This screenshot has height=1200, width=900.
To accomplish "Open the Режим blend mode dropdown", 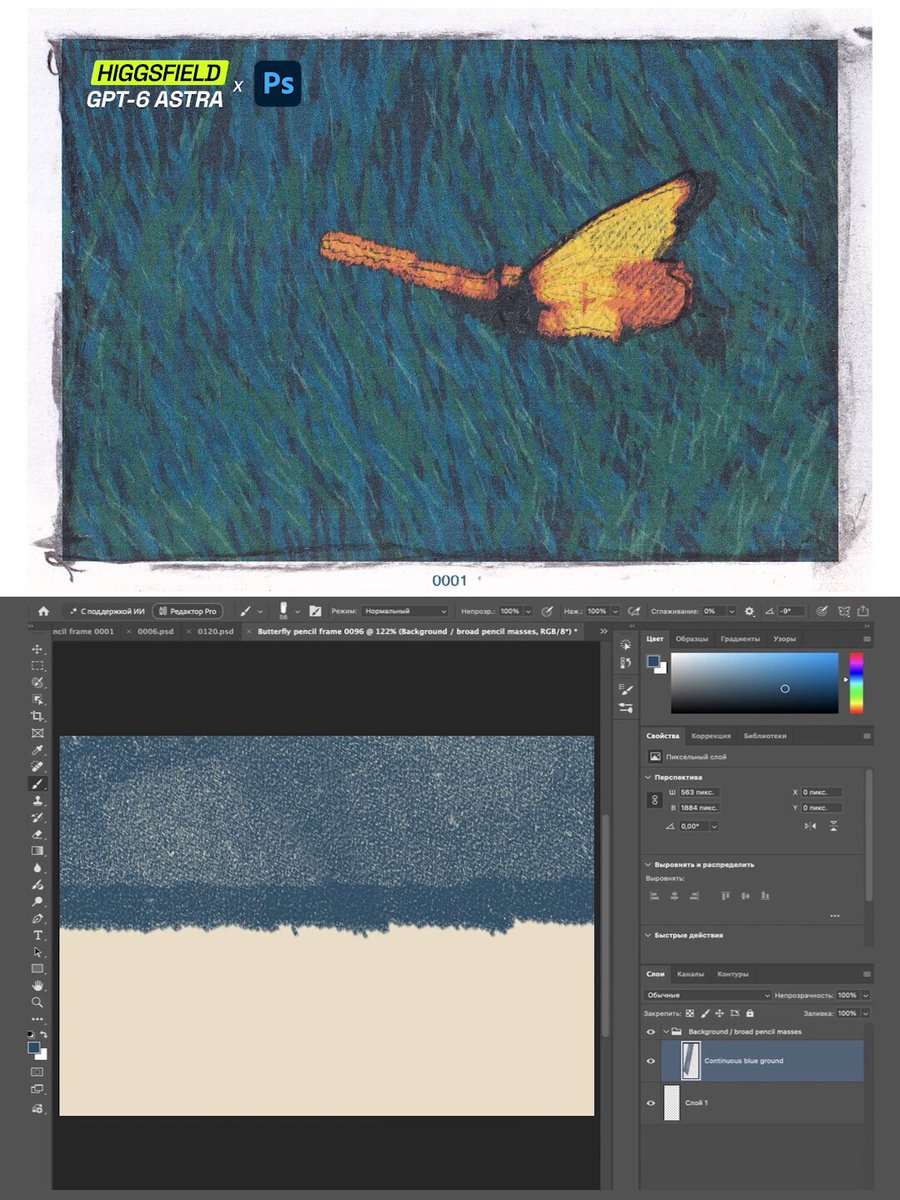I will tap(404, 611).
